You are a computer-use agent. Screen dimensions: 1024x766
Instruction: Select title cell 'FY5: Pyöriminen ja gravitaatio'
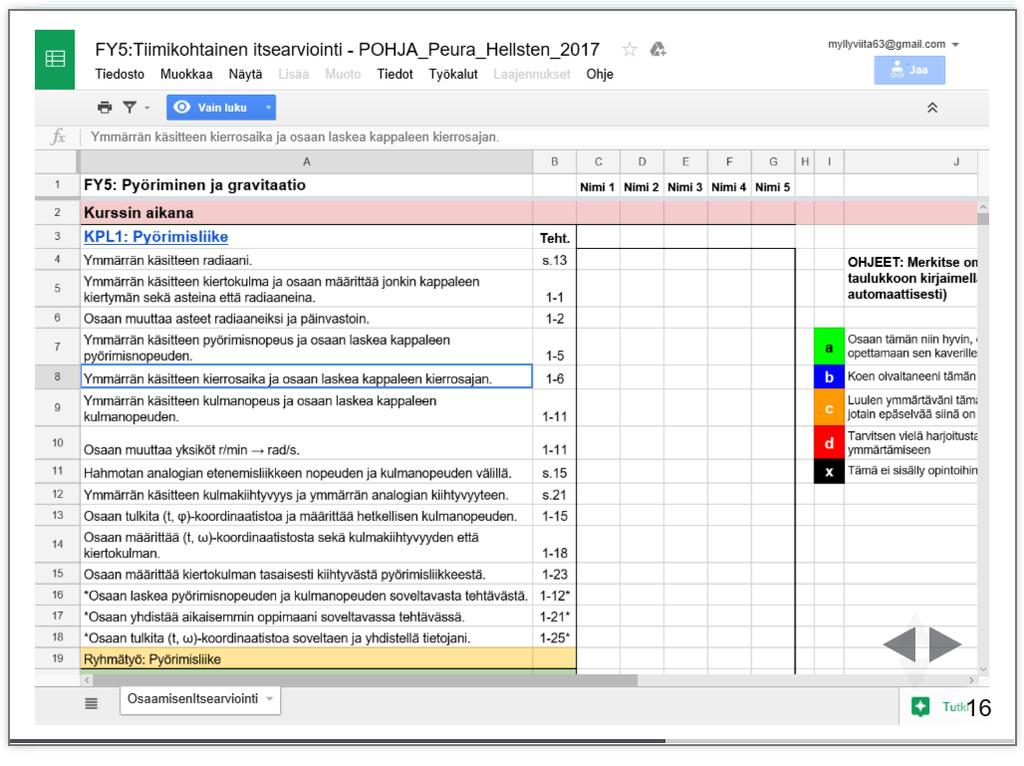pyautogui.click(x=306, y=185)
